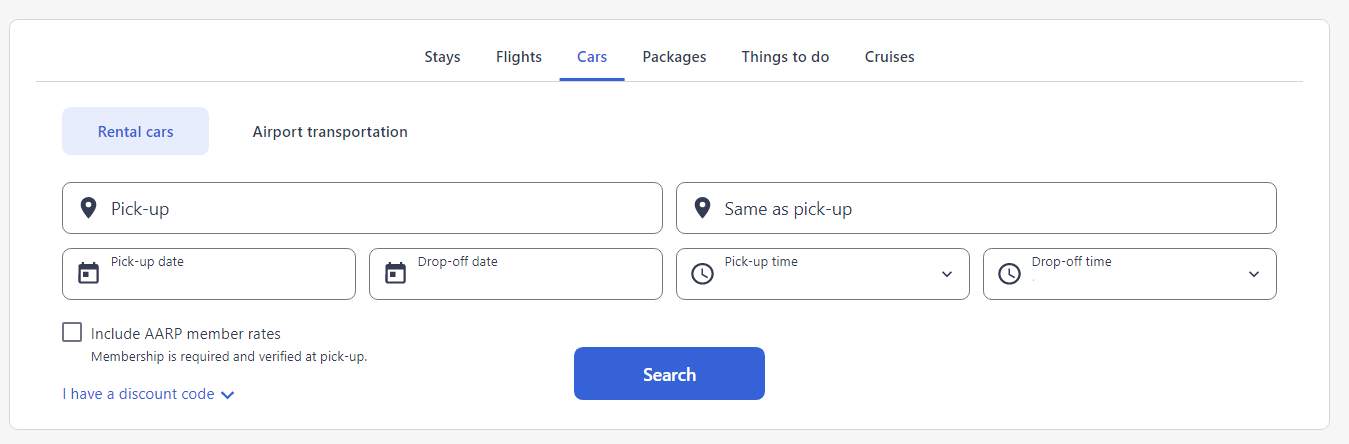Expand the Pick-up time dropdown chevron

[947, 274]
